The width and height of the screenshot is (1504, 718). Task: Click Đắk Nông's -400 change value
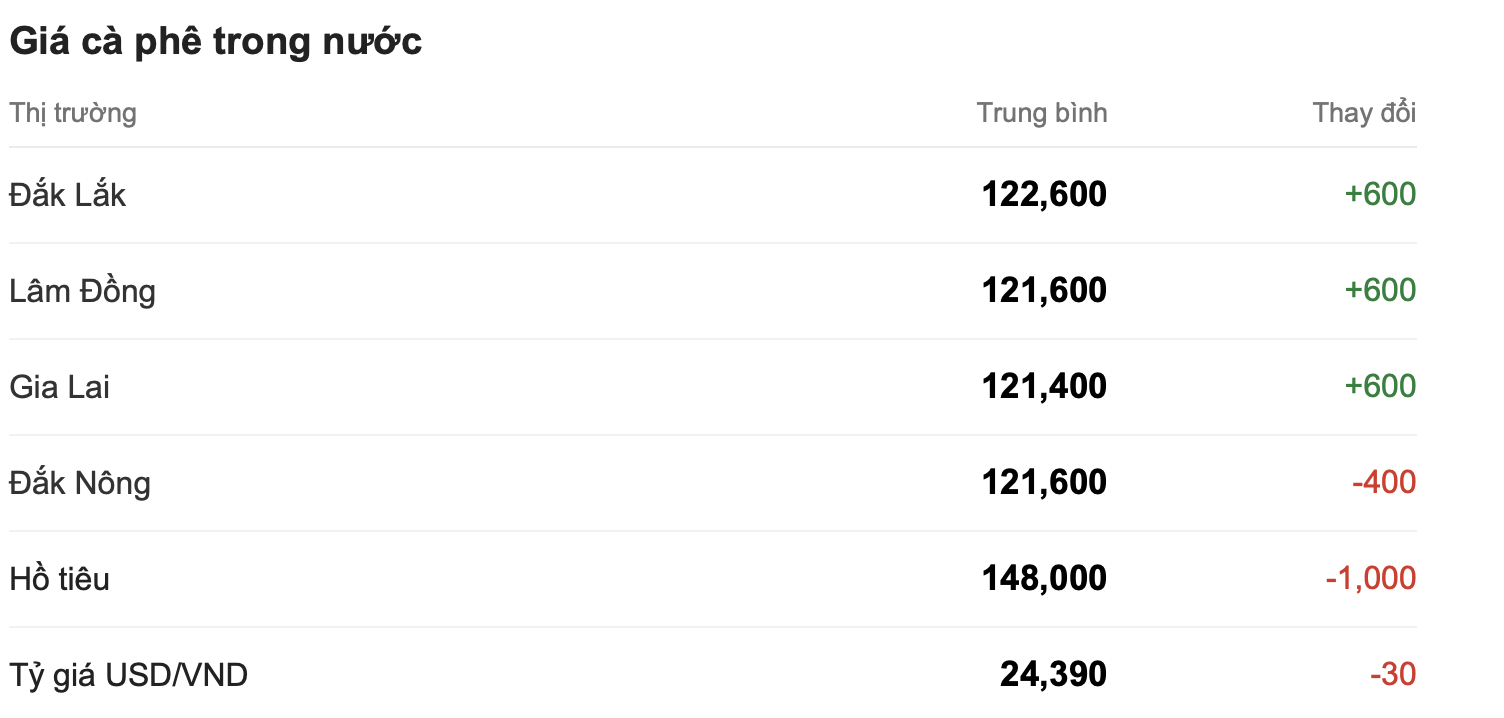1384,483
